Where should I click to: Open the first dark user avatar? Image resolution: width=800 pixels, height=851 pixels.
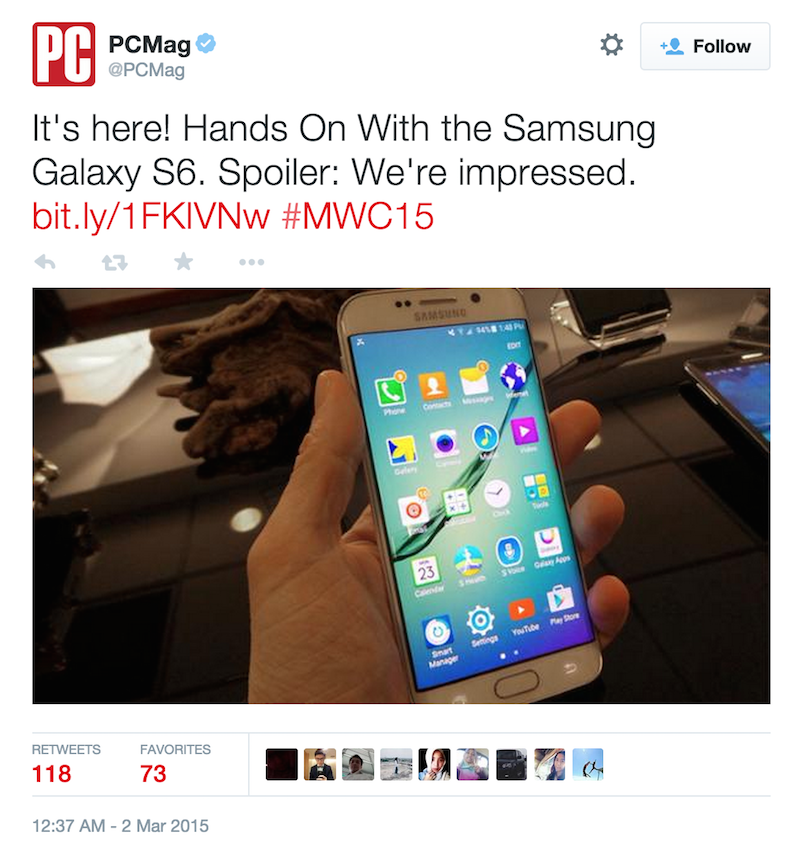pos(282,764)
